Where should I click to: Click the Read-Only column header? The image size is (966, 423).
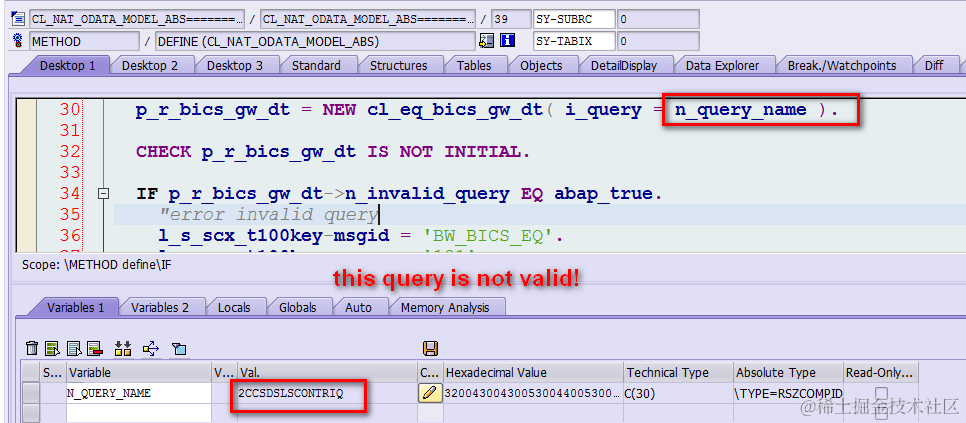[880, 373]
